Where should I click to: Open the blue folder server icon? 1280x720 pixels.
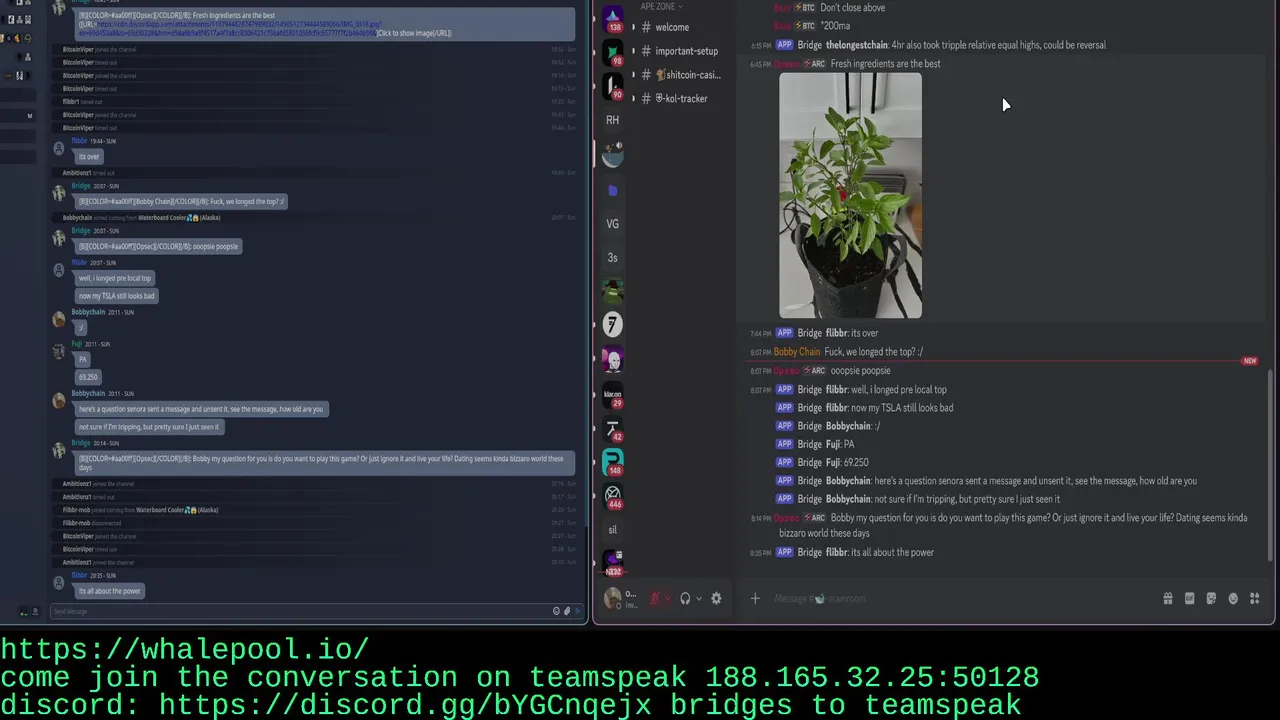click(612, 190)
